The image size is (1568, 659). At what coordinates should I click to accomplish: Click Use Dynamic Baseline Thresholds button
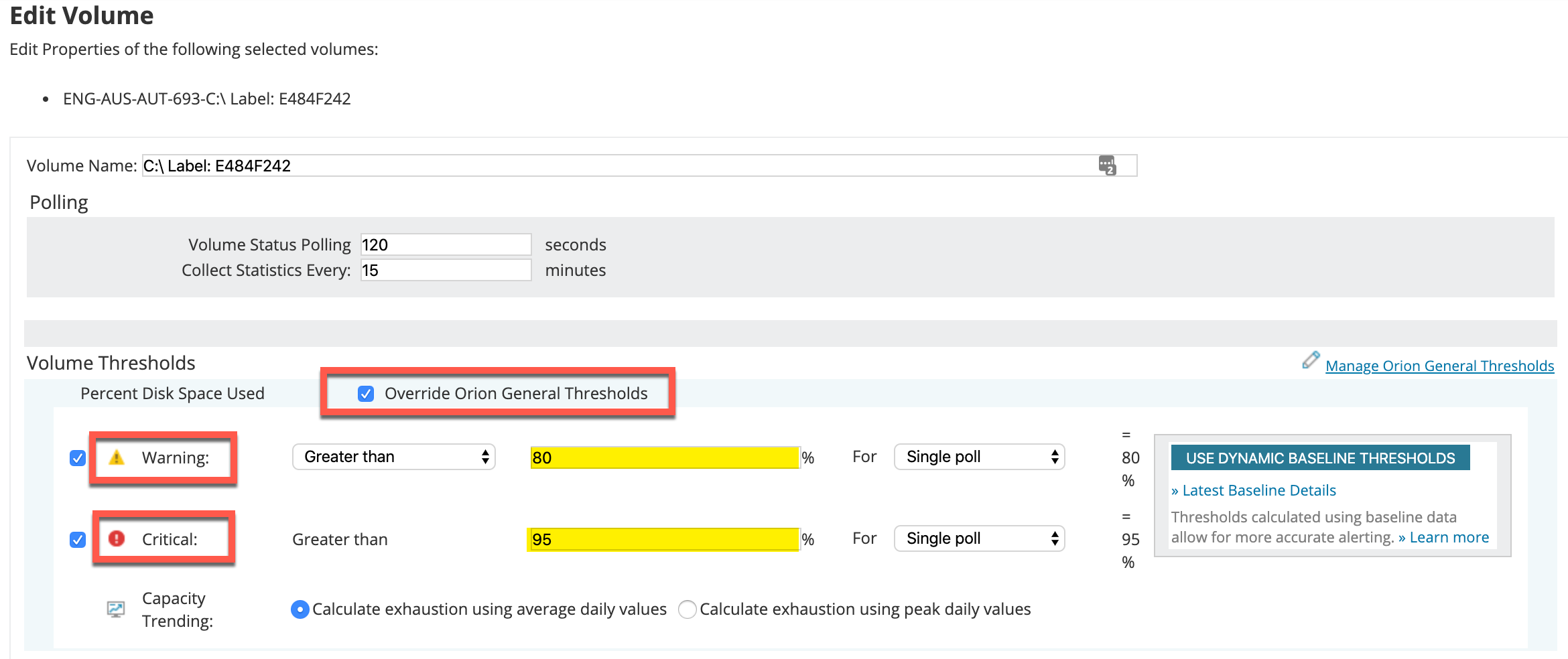1320,458
